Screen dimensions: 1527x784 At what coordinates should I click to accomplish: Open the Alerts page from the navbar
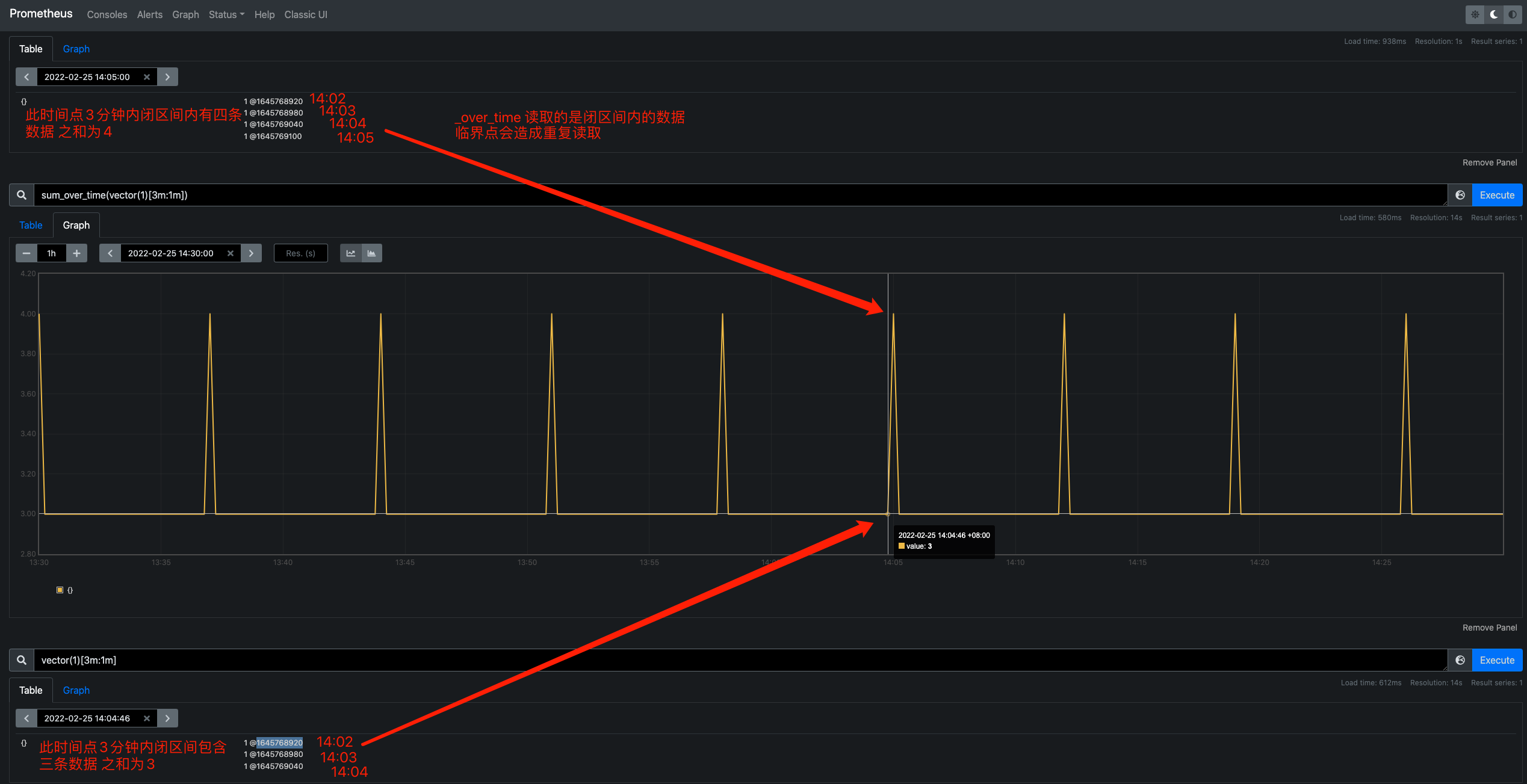(x=149, y=14)
